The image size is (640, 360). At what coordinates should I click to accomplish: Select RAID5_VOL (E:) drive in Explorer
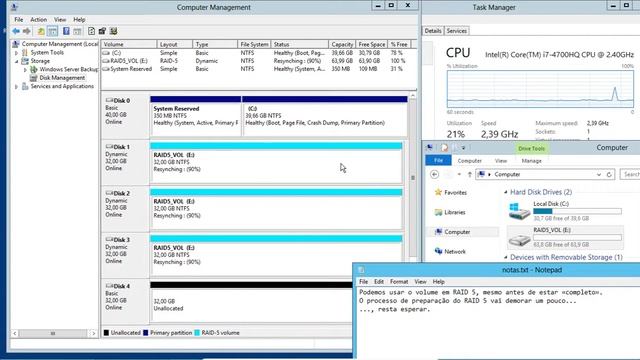point(565,237)
